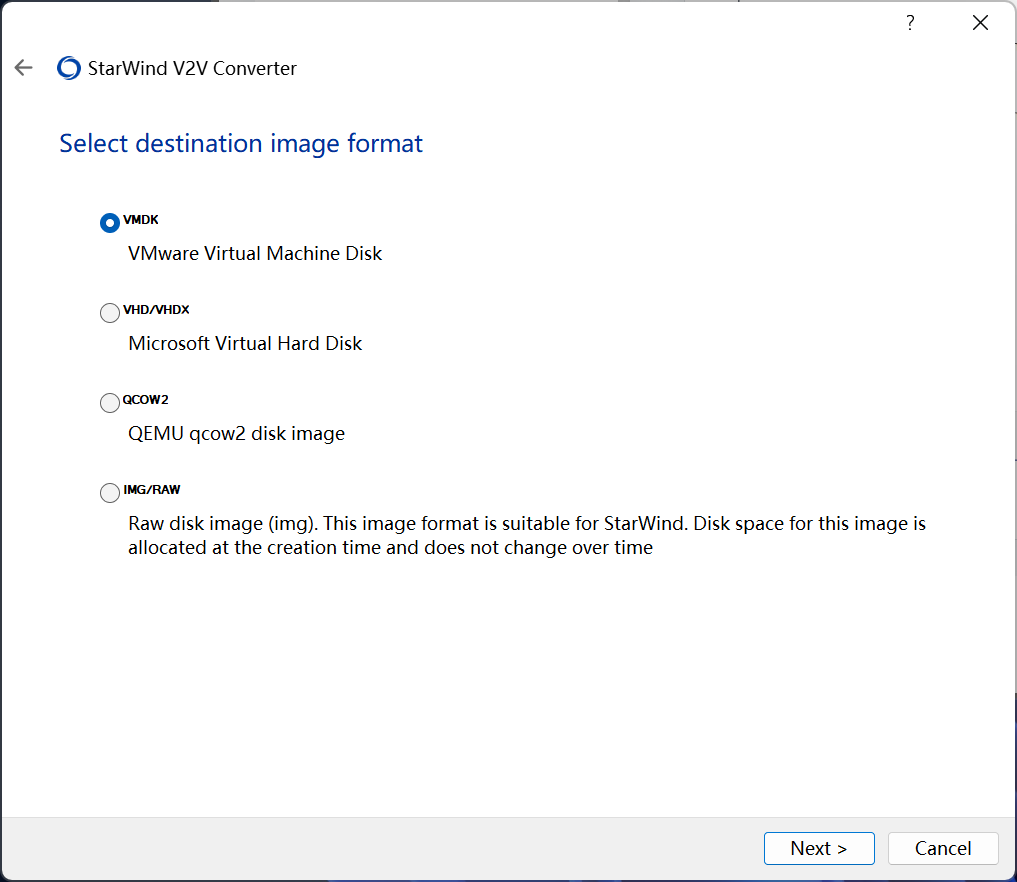Go back using the left arrow
Image resolution: width=1017 pixels, height=882 pixels.
coord(24,68)
